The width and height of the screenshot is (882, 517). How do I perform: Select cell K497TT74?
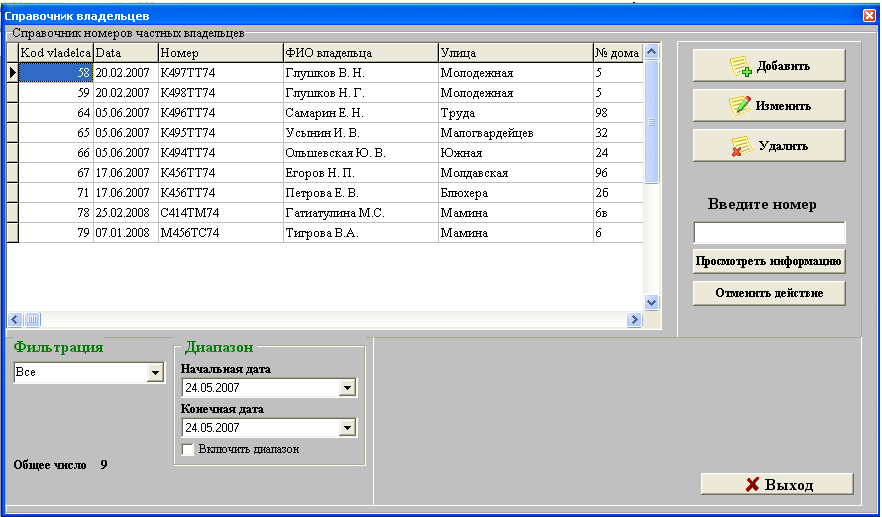coord(220,73)
